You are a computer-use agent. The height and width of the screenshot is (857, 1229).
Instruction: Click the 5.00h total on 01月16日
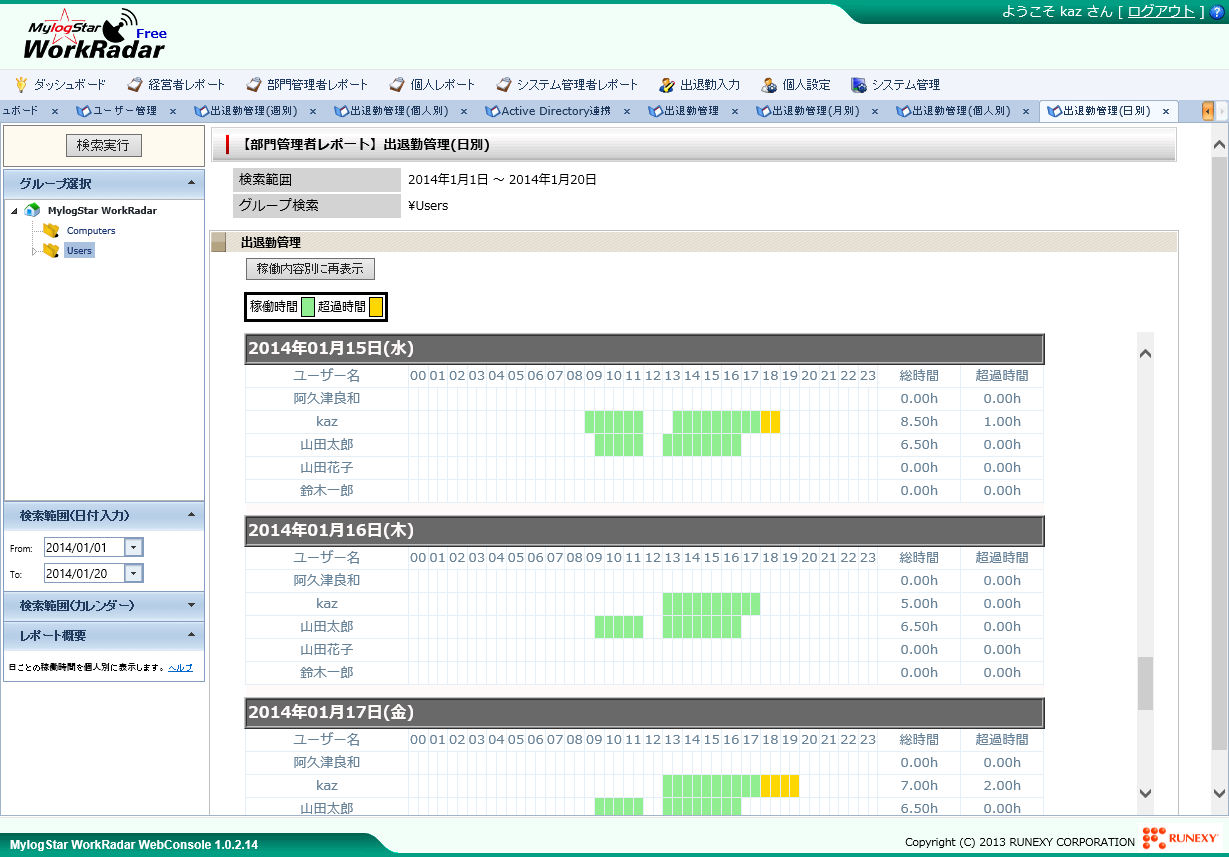[x=919, y=603]
